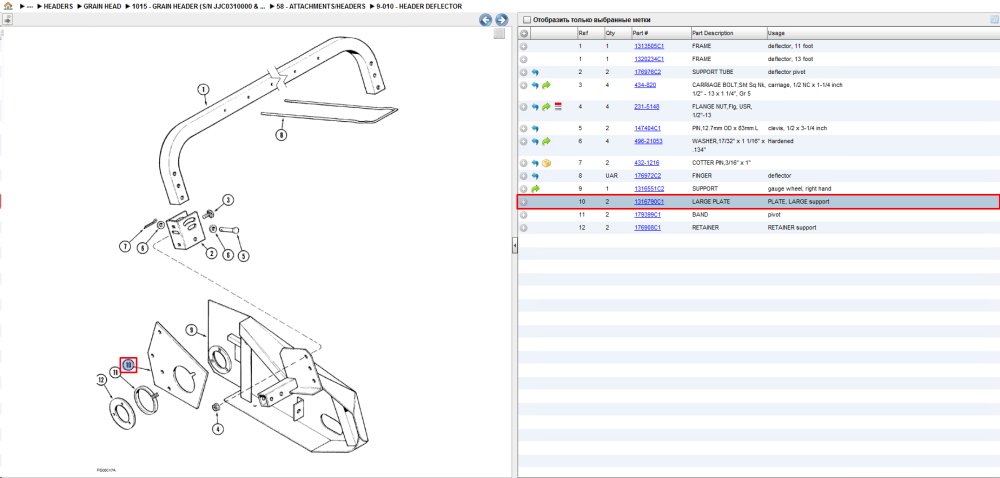The width and height of the screenshot is (1000, 478).
Task: Click the add icon in the BAND row
Action: [524, 215]
